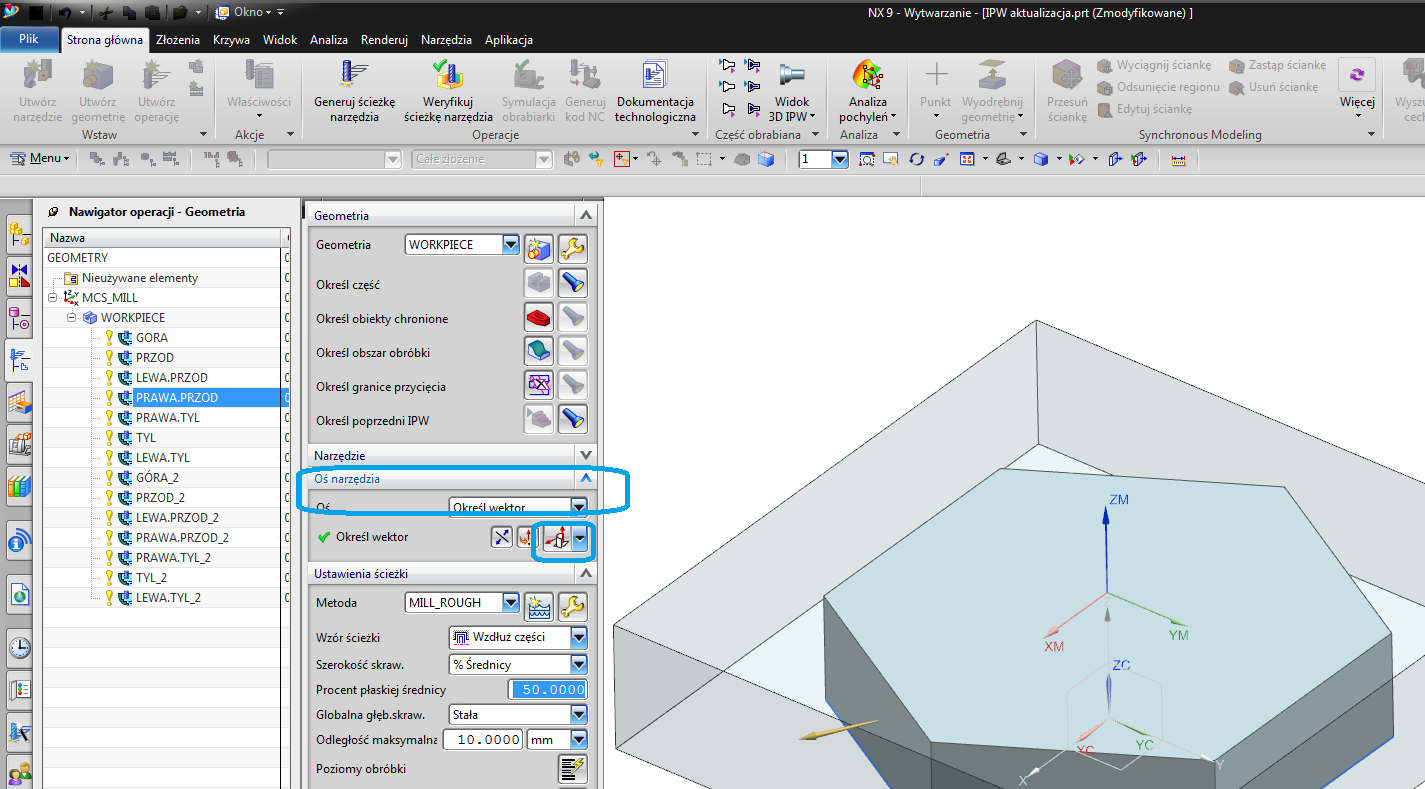Open mm unit dropdown
The height and width of the screenshot is (789, 1425).
pos(578,740)
